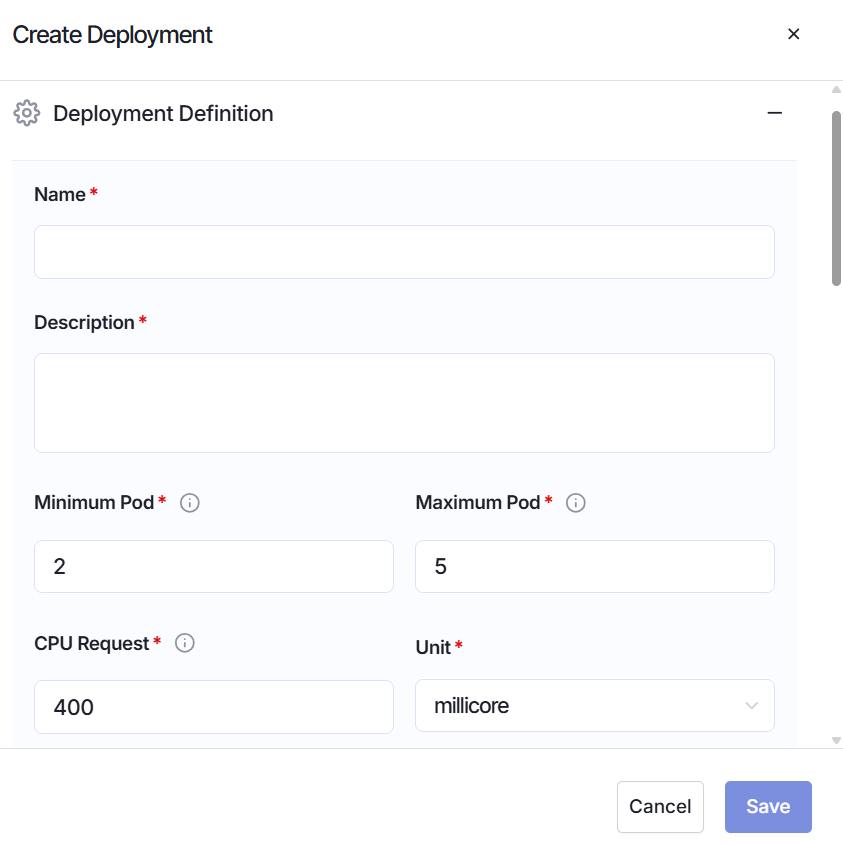This screenshot has height=844, width=843.
Task: Click the Deployment Definition gear icon
Action: 26,113
